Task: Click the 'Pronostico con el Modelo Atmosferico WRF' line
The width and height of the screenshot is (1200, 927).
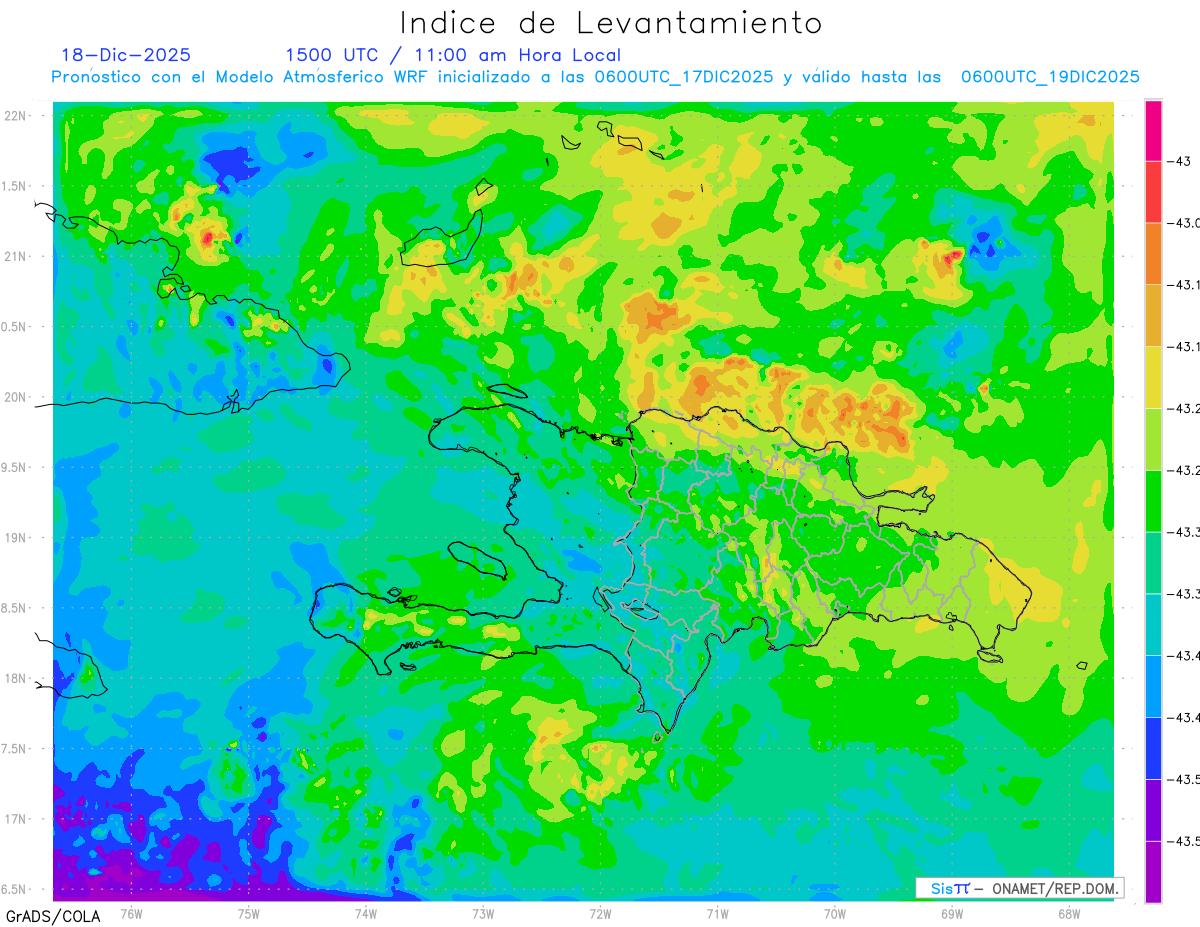Action: tap(595, 77)
